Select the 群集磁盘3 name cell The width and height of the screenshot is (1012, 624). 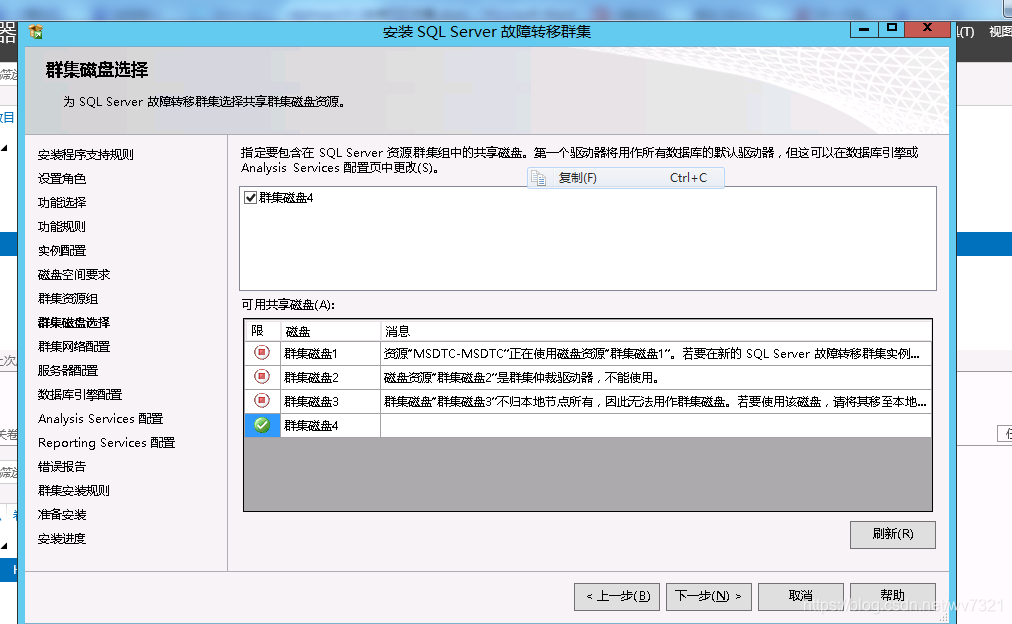[330, 401]
